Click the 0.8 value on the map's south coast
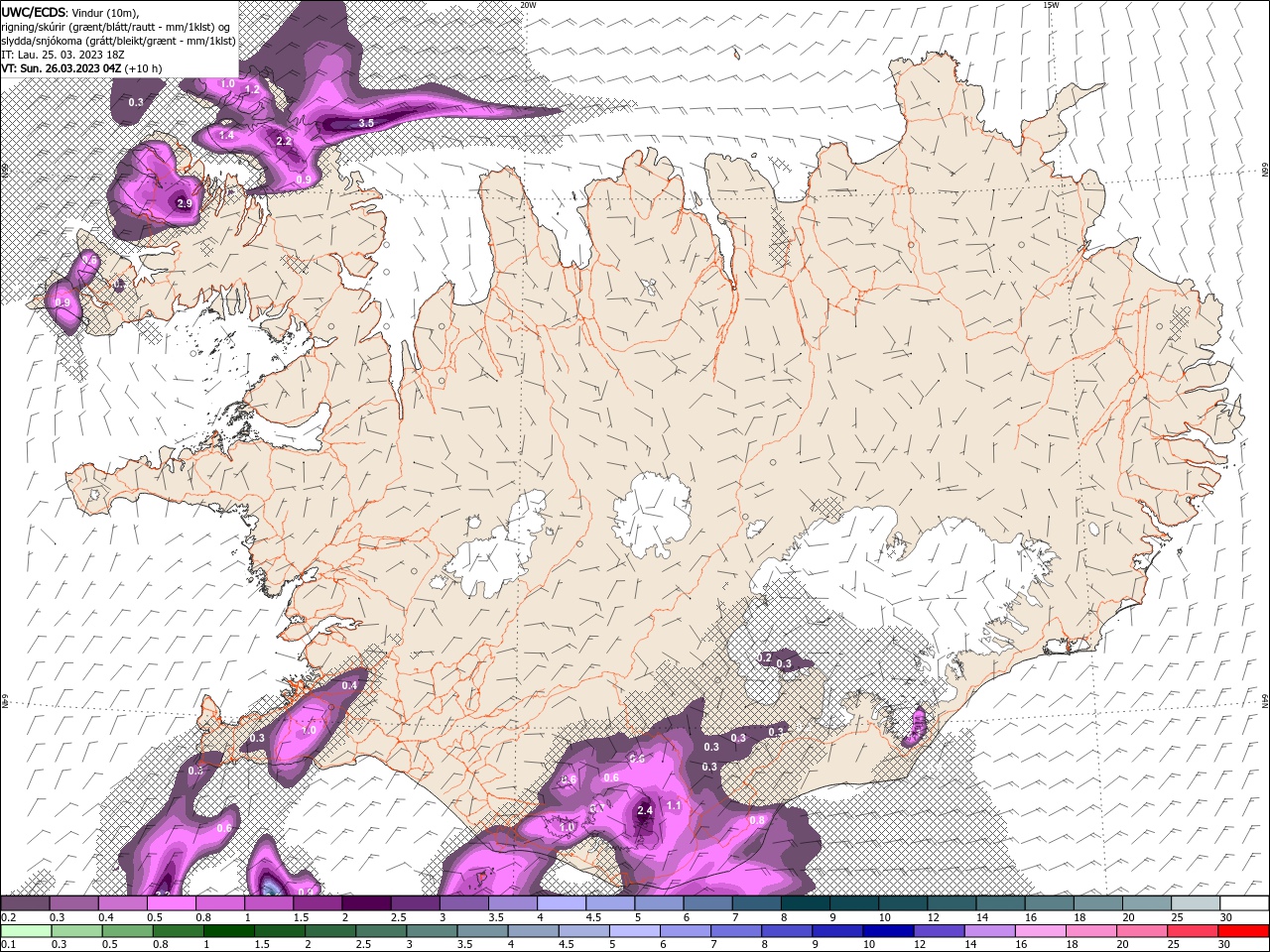 pos(757,820)
